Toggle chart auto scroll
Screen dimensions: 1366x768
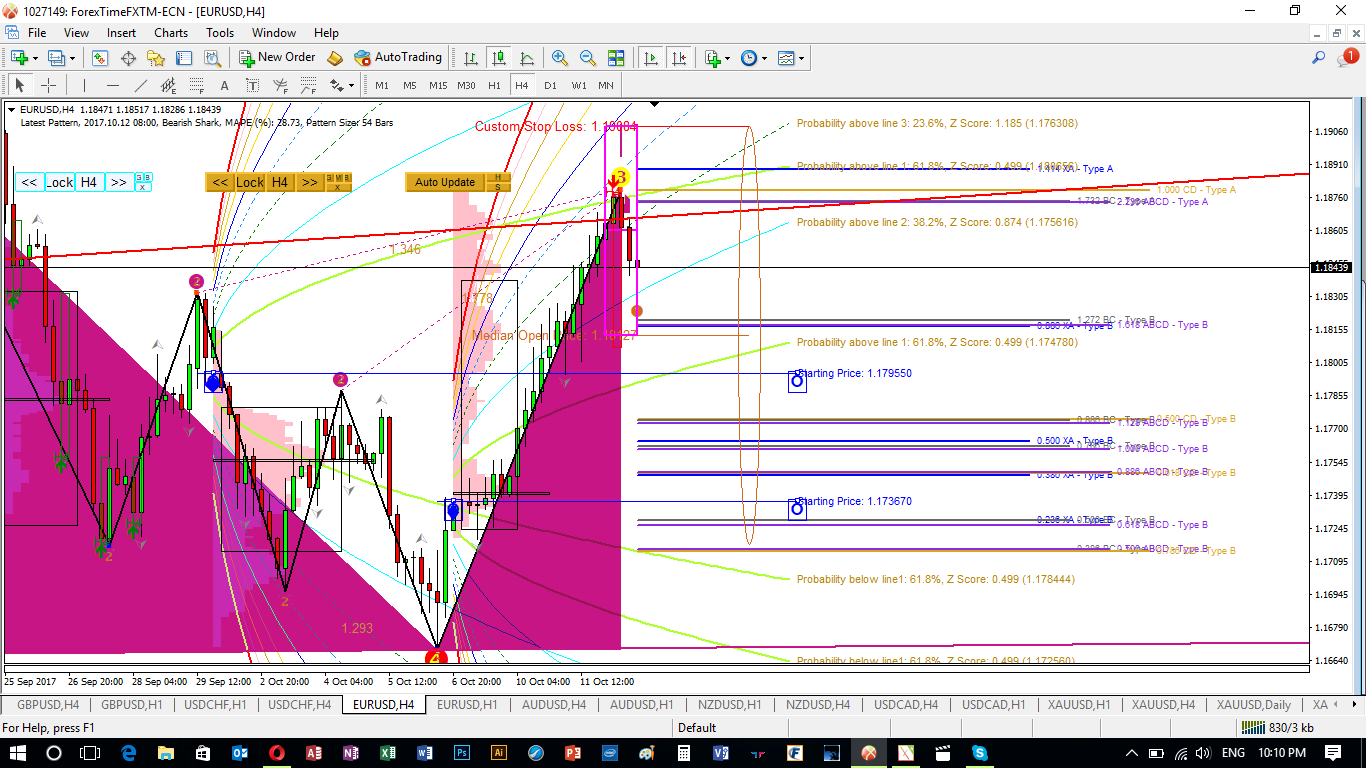coord(651,58)
